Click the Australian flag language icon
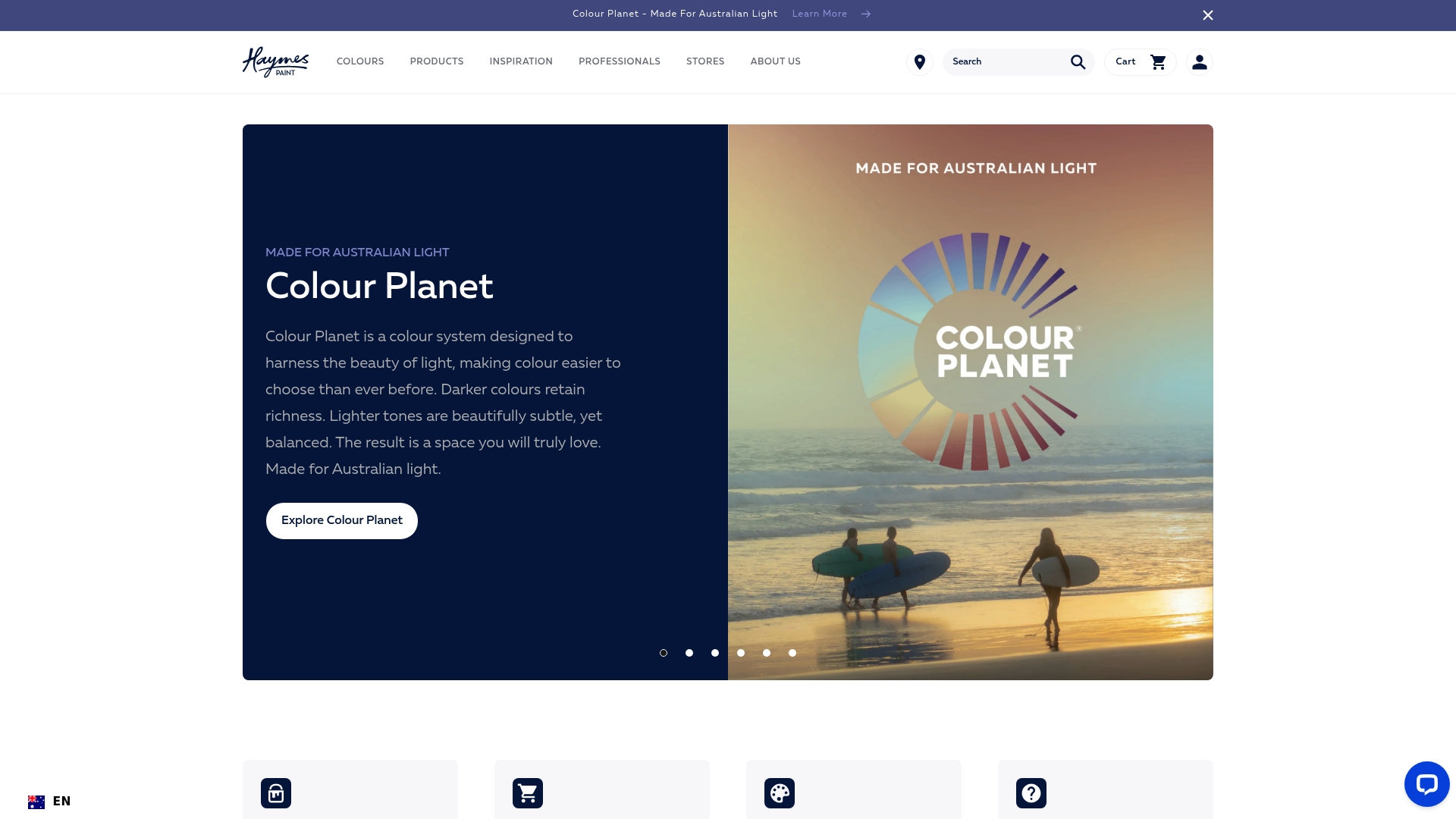This screenshot has height=819, width=1456. [x=36, y=802]
